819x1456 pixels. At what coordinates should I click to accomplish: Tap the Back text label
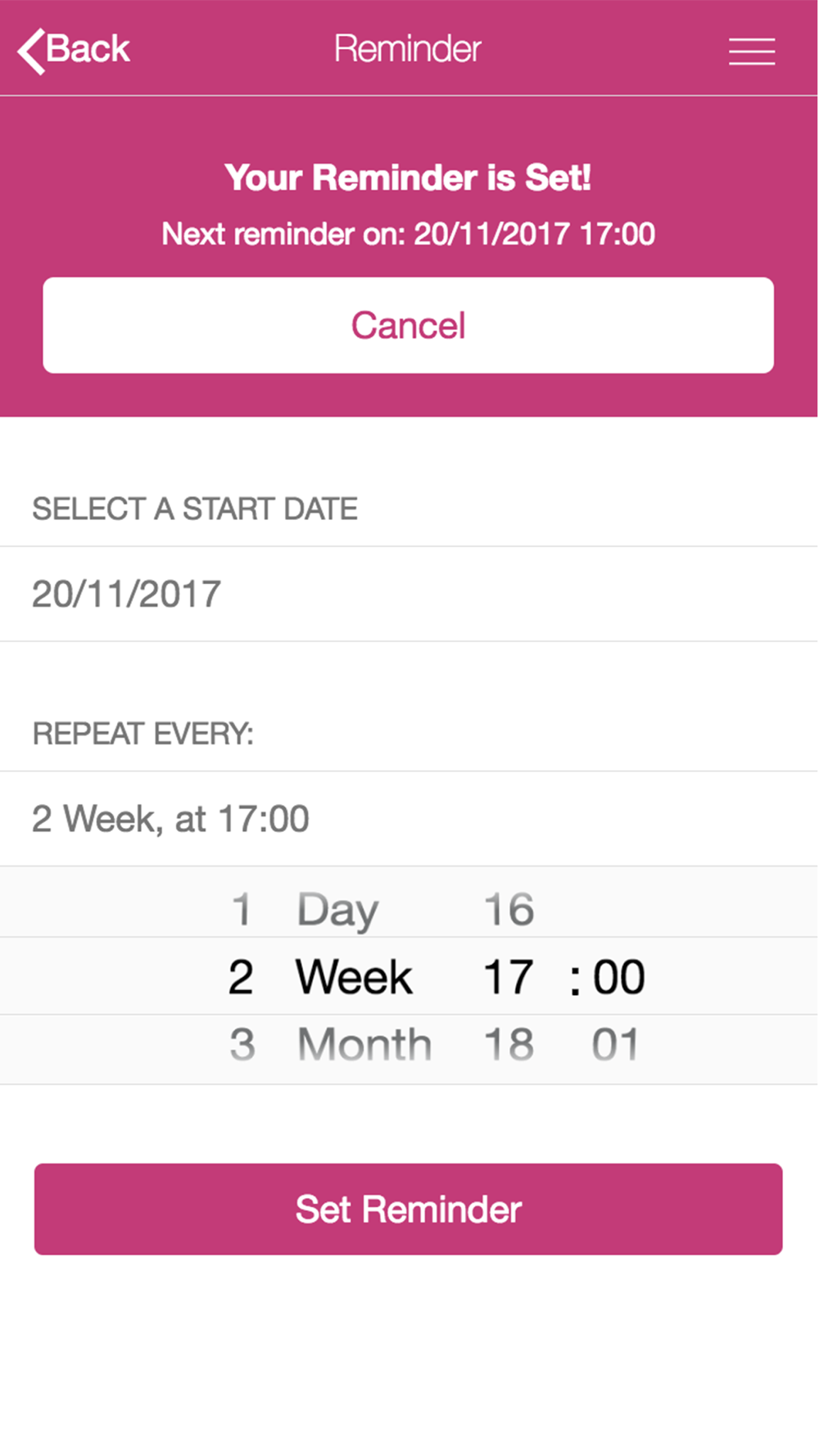[x=88, y=49]
